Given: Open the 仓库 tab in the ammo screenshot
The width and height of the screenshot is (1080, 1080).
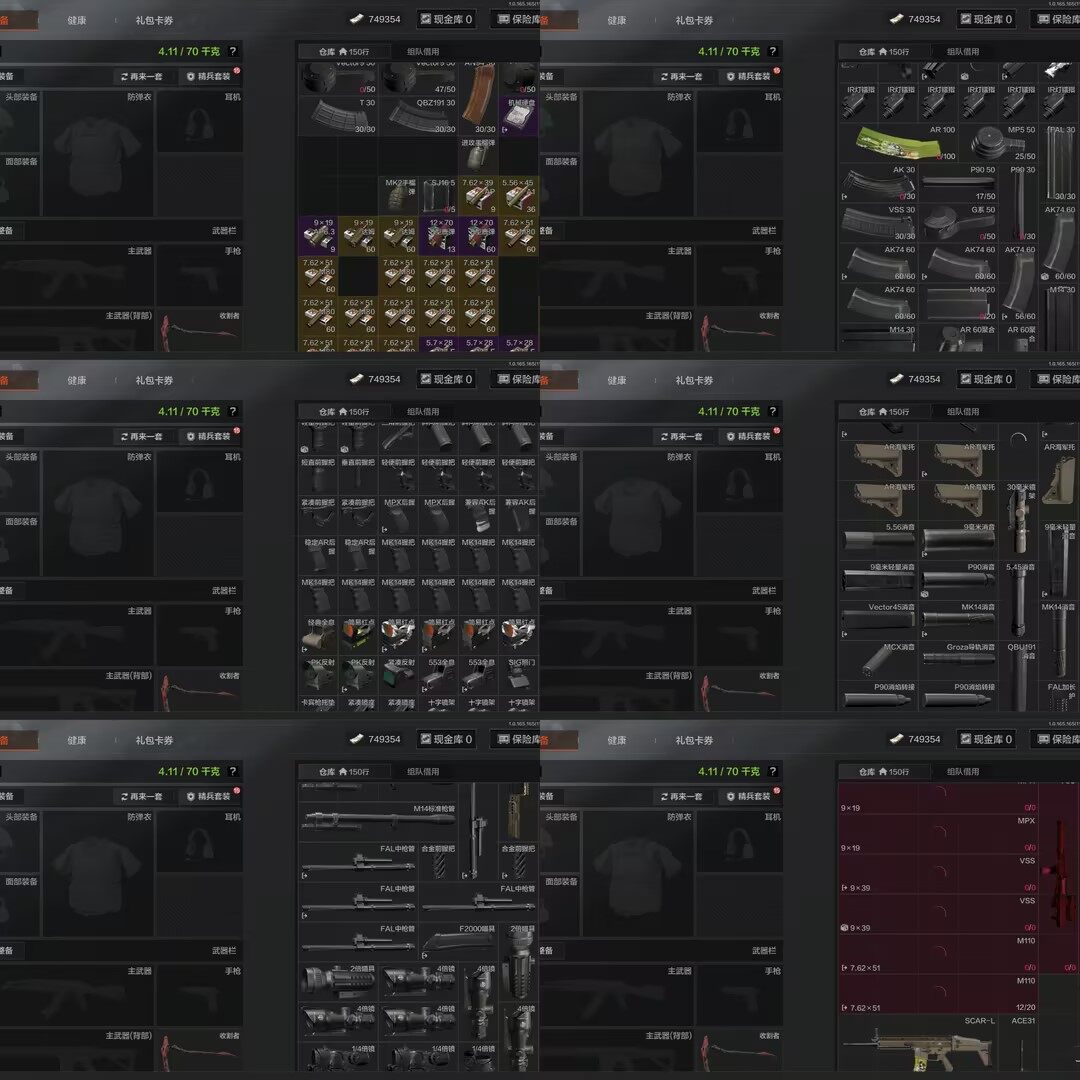Looking at the screenshot, I should (344, 52).
